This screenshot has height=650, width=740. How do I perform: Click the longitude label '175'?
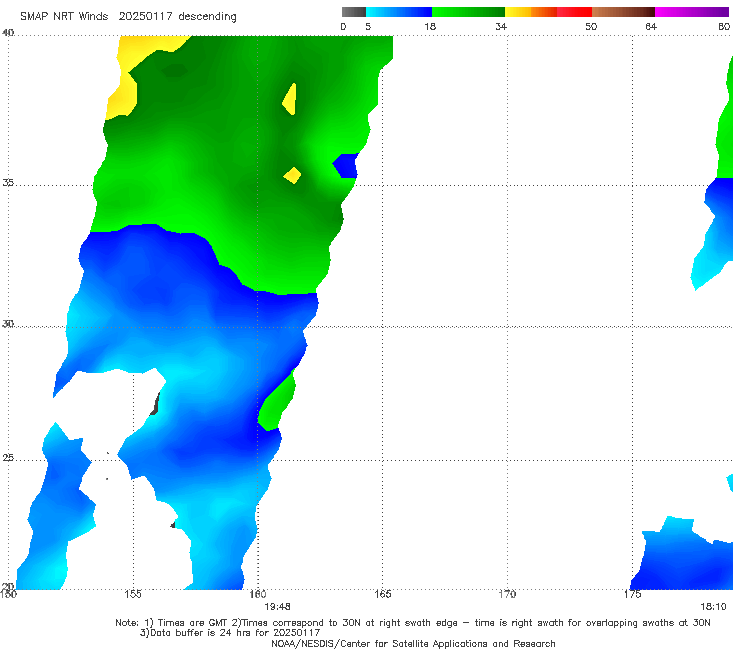pos(632,594)
